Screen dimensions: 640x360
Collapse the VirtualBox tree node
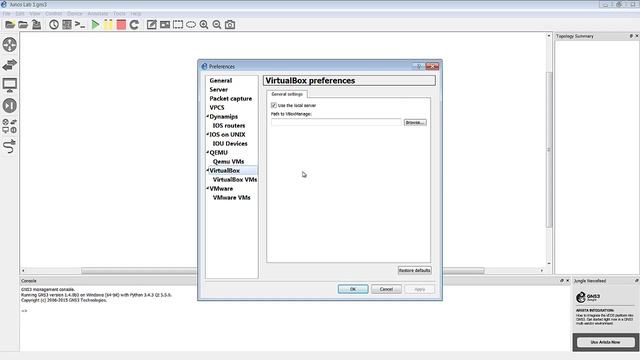pos(207,170)
